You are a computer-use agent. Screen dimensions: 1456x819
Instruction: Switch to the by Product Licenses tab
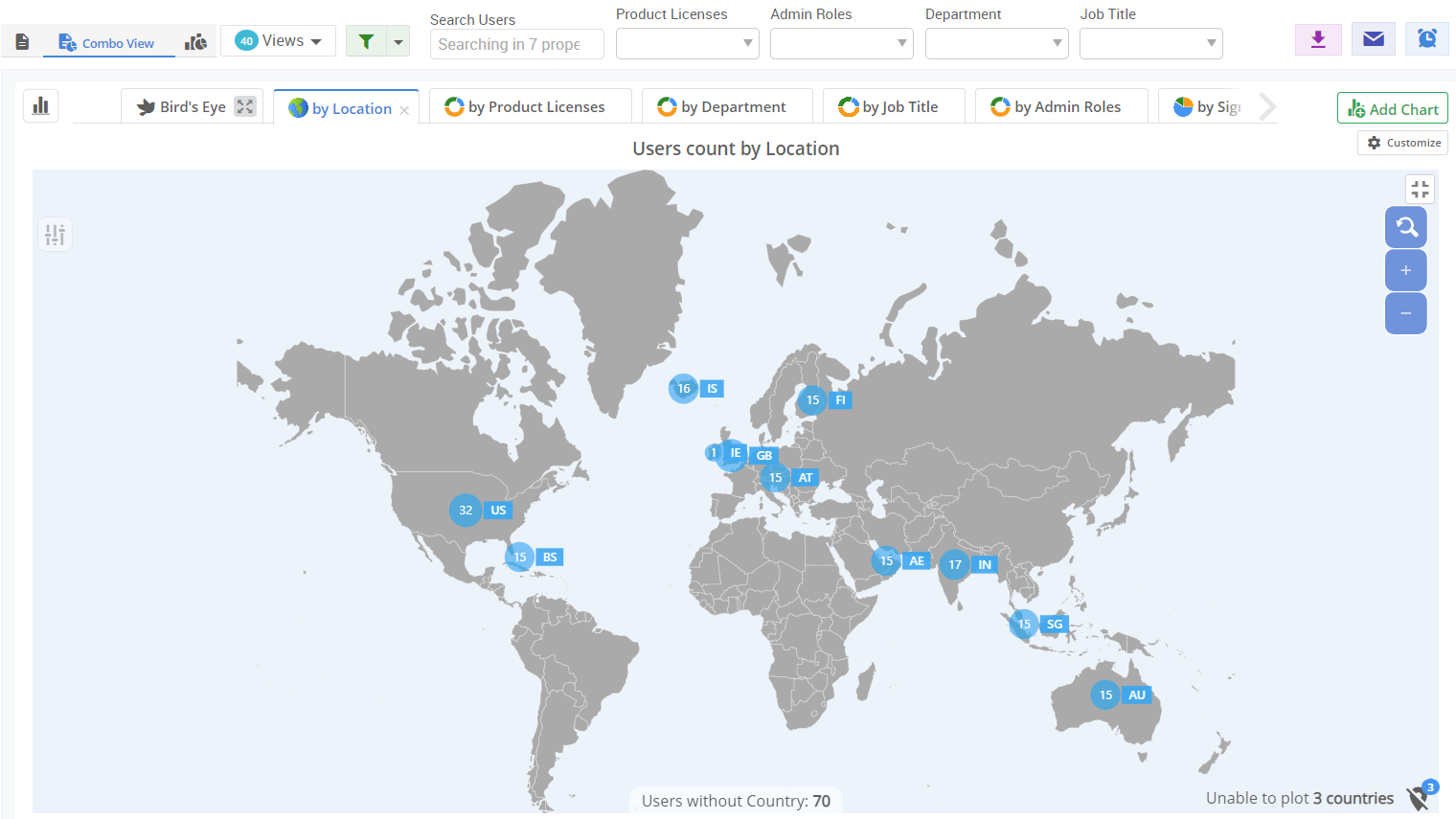coord(530,106)
